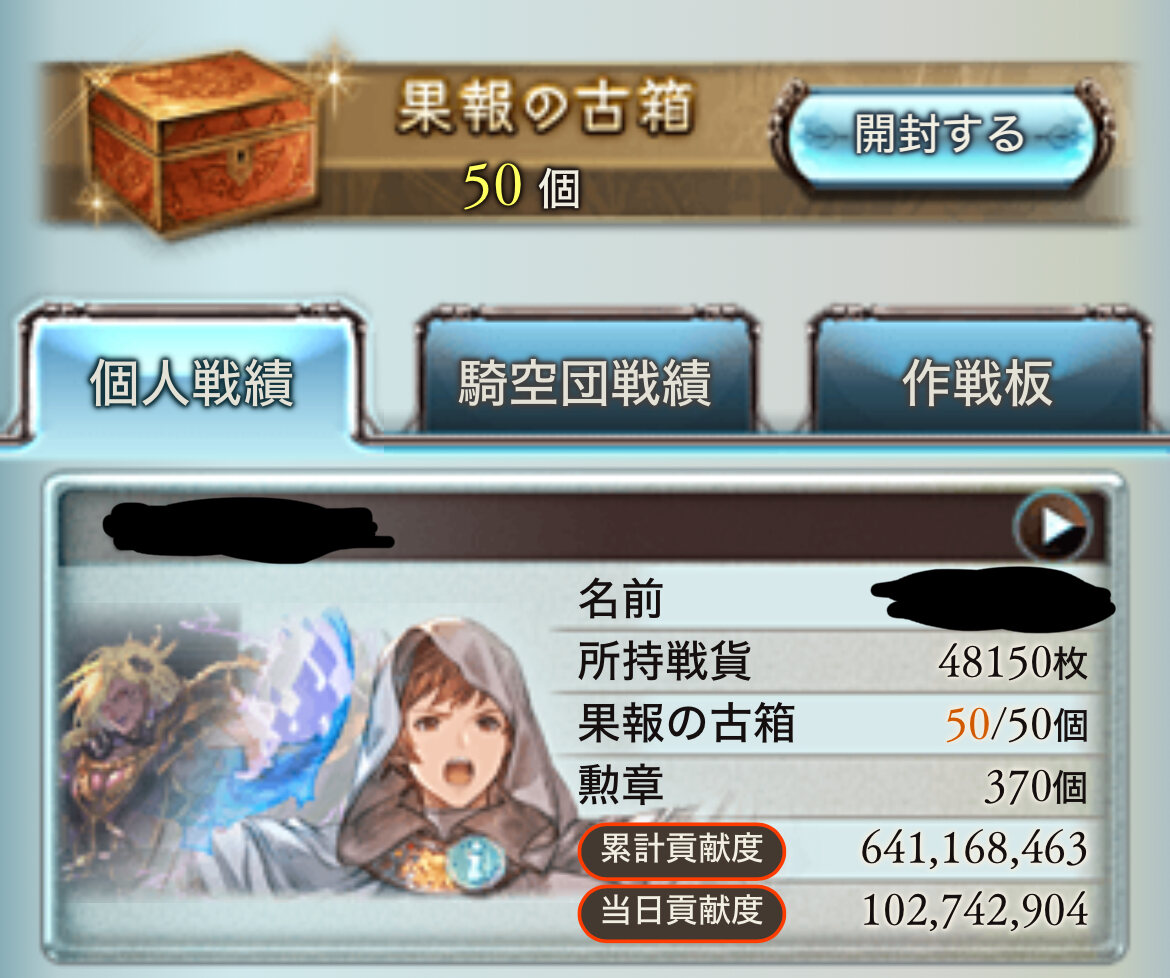Click the 102,742,904 daily contribution value

[x=973, y=911]
